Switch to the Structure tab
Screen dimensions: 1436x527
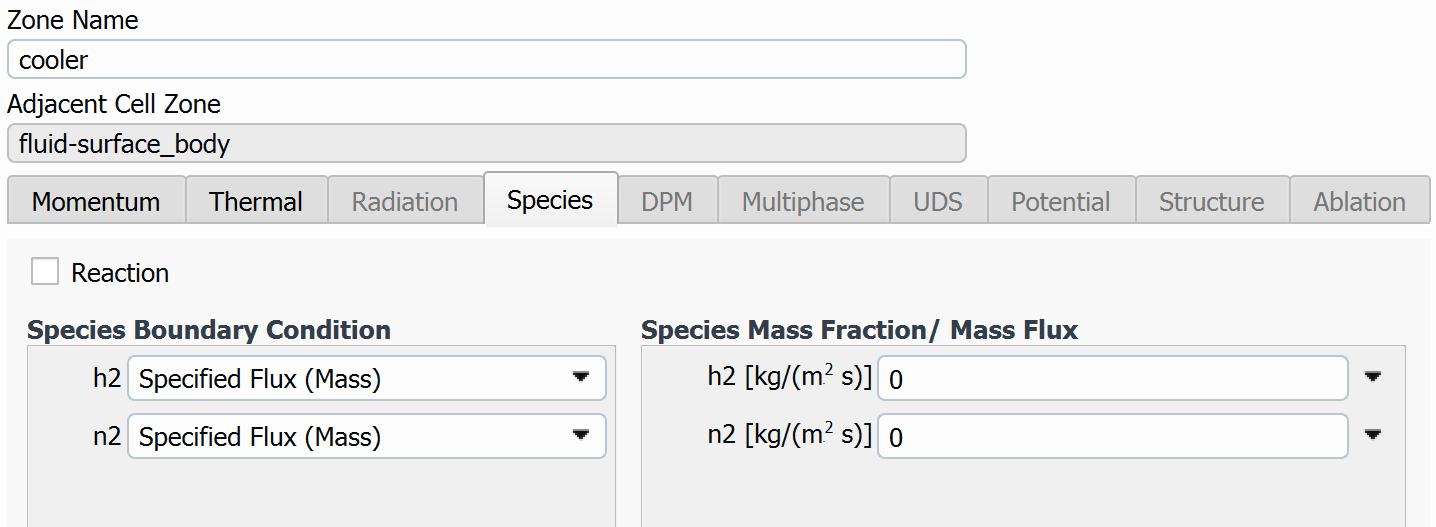point(1211,202)
